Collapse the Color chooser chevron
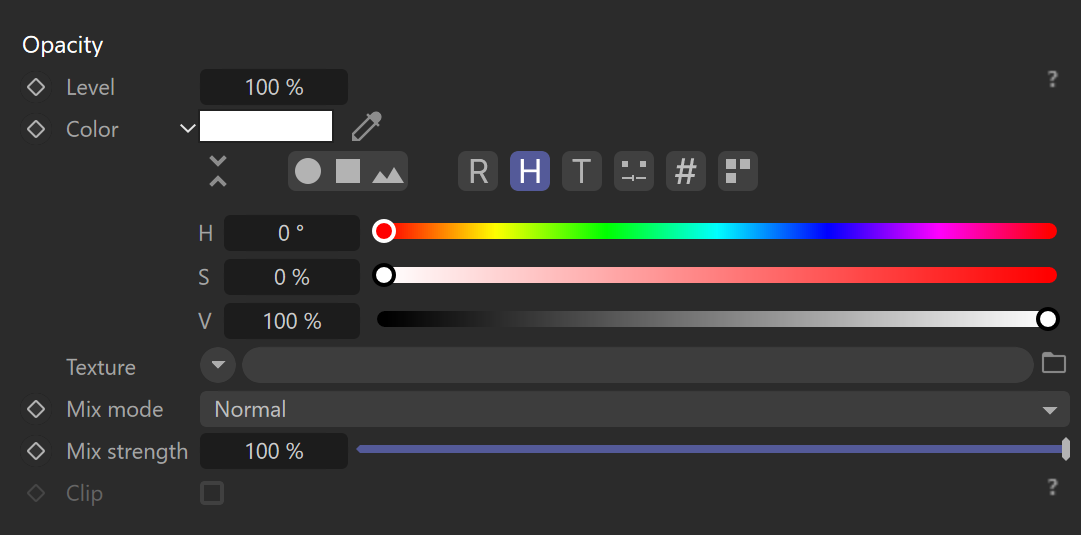This screenshot has height=535, width=1081. (188, 128)
